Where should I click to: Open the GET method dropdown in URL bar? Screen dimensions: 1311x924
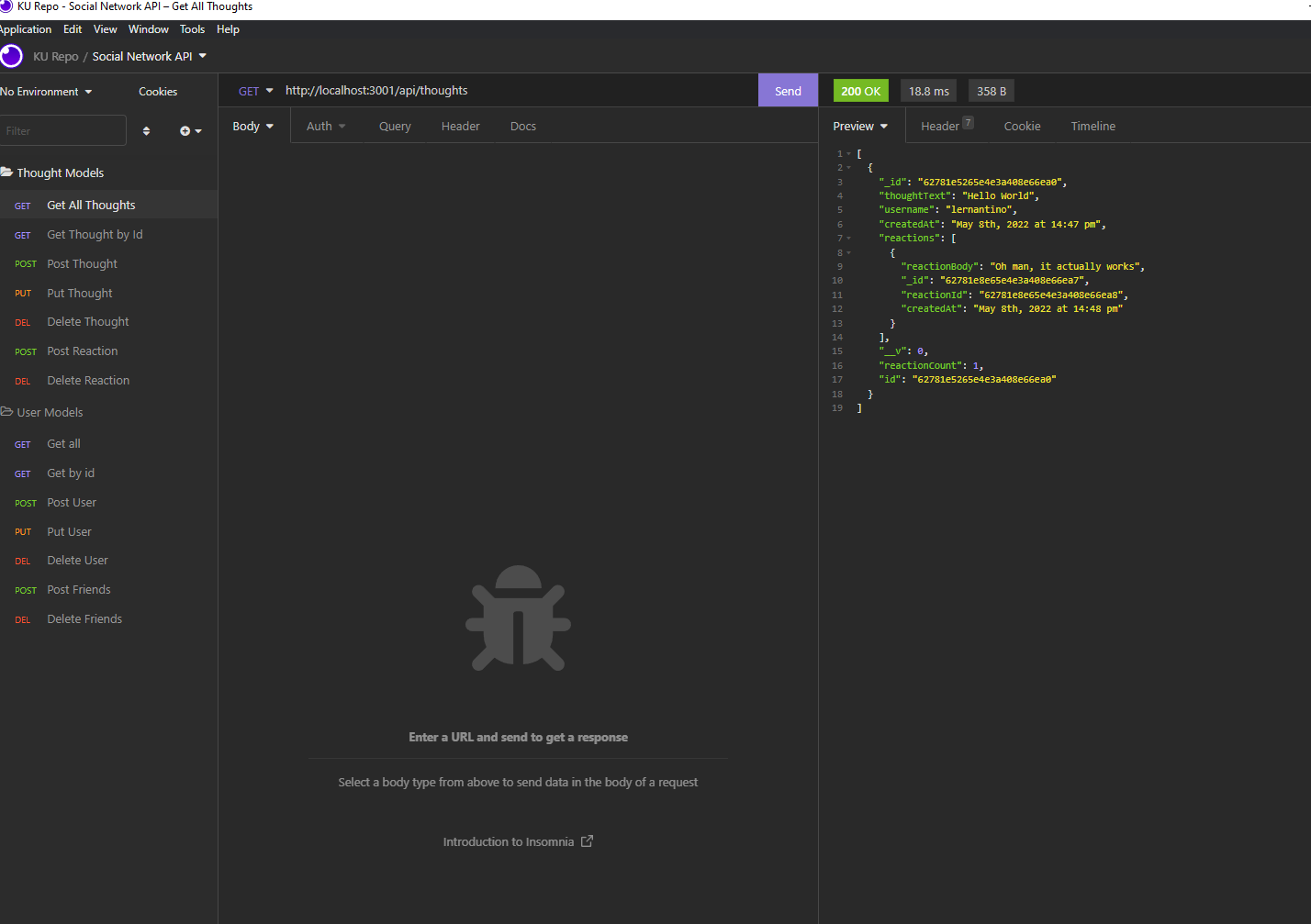(254, 90)
